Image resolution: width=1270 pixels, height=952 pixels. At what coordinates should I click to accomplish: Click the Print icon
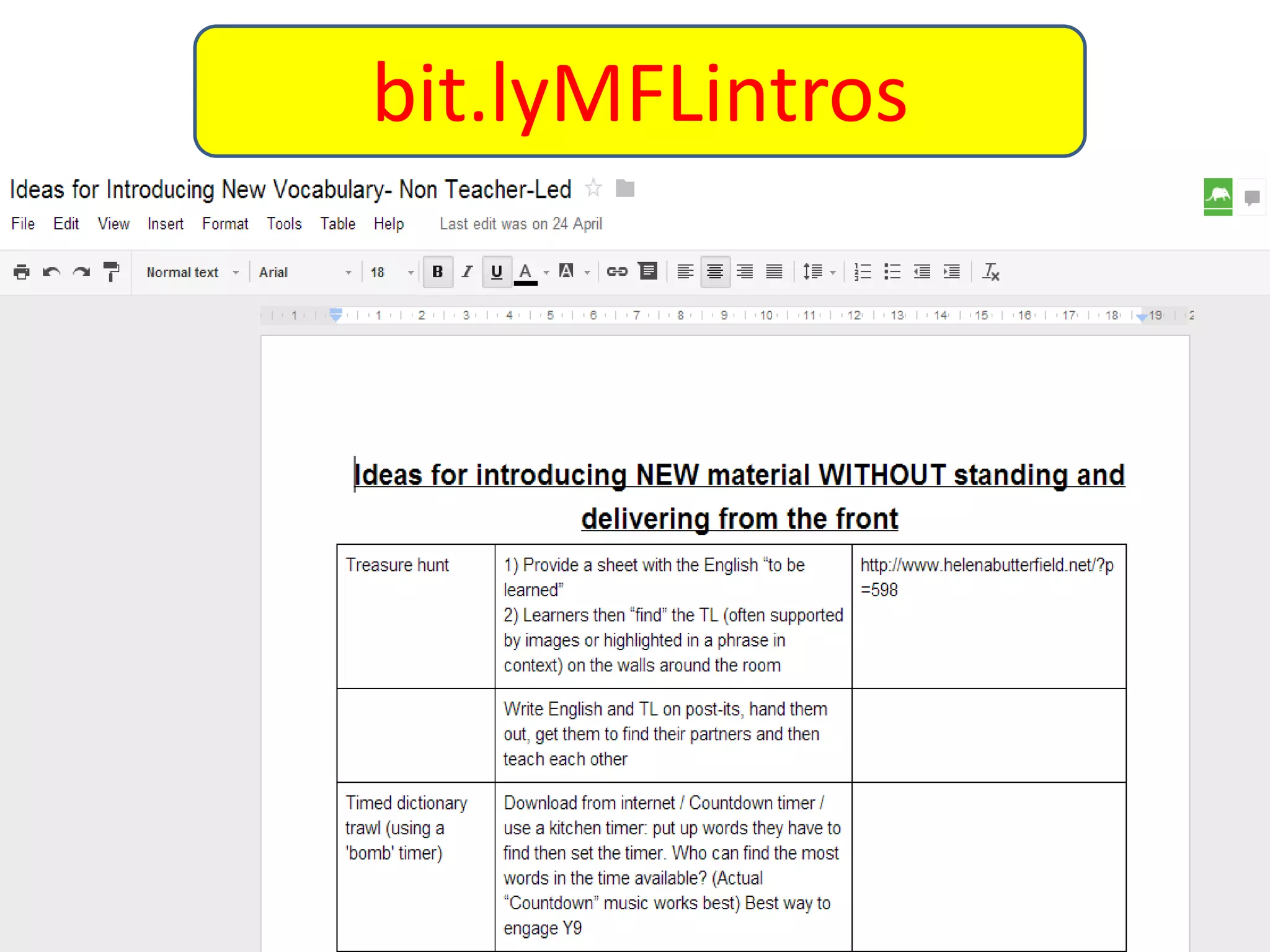[22, 272]
